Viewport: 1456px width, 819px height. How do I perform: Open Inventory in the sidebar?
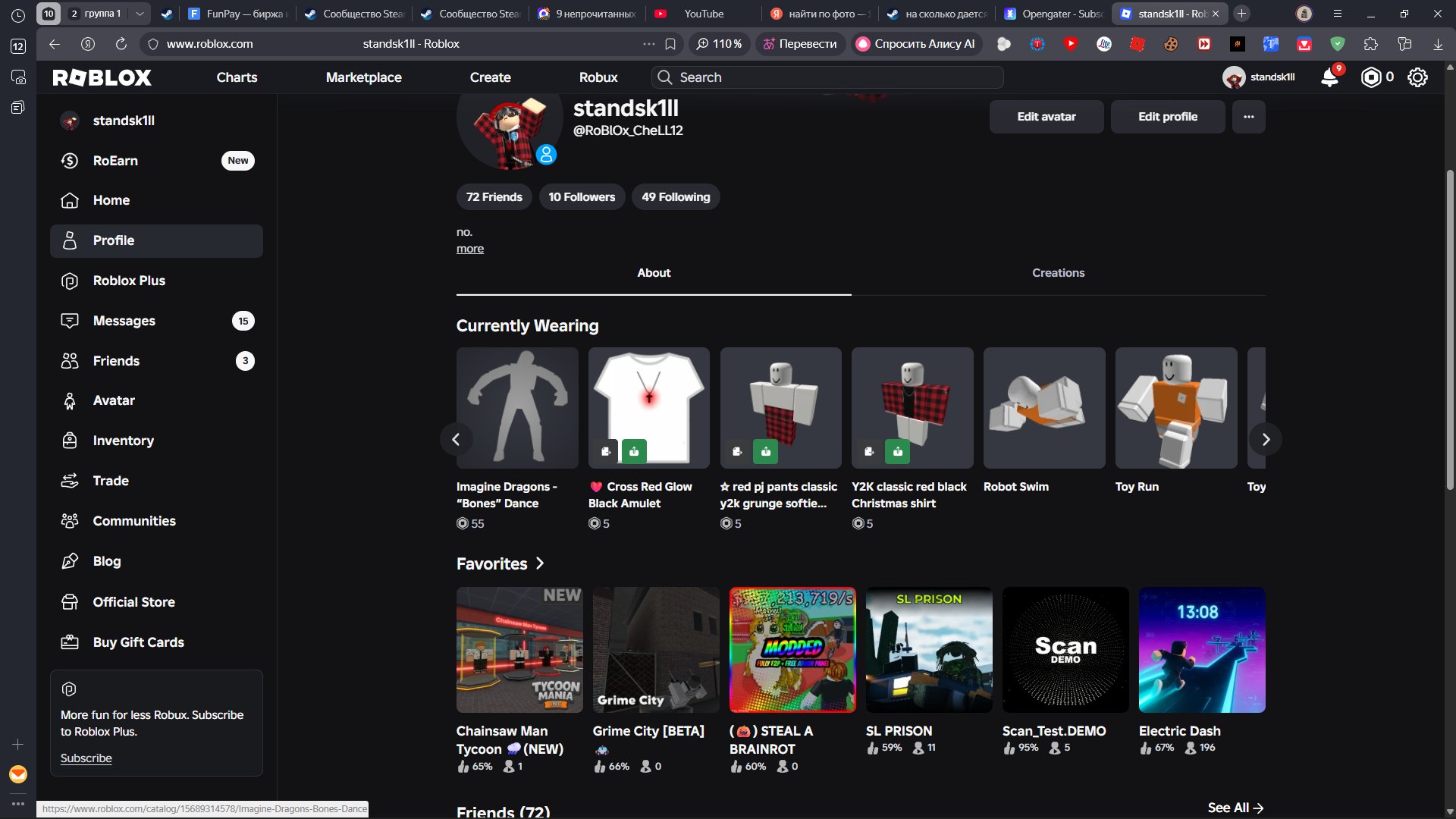(x=156, y=441)
